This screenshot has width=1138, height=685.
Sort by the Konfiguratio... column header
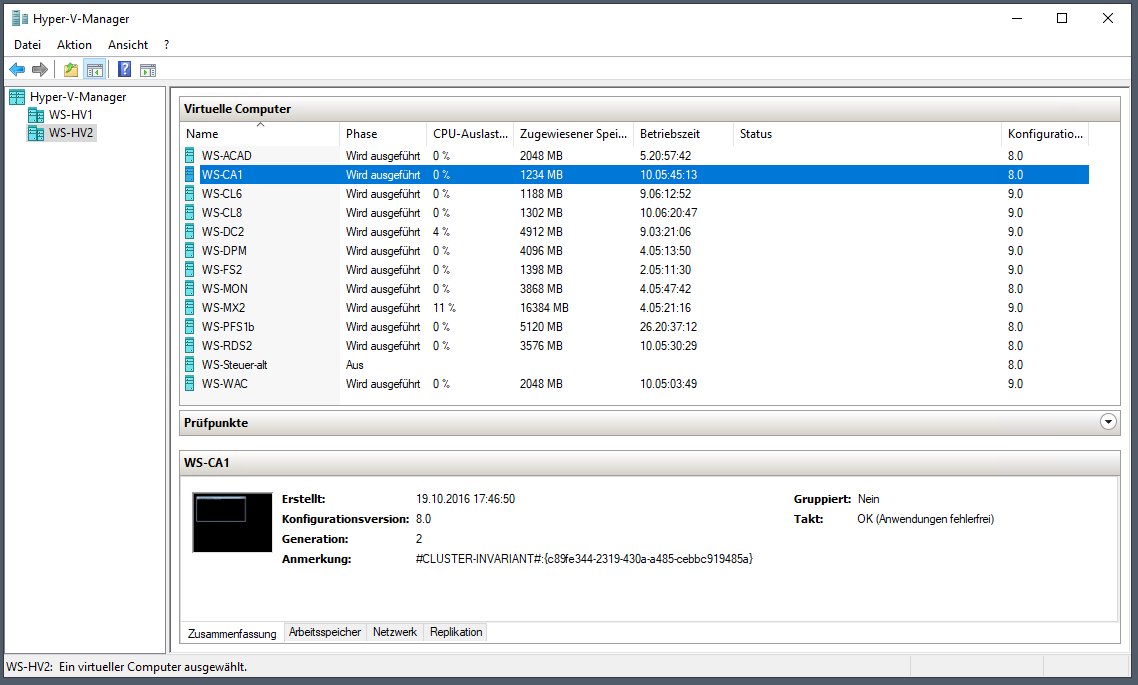pyautogui.click(x=1045, y=134)
